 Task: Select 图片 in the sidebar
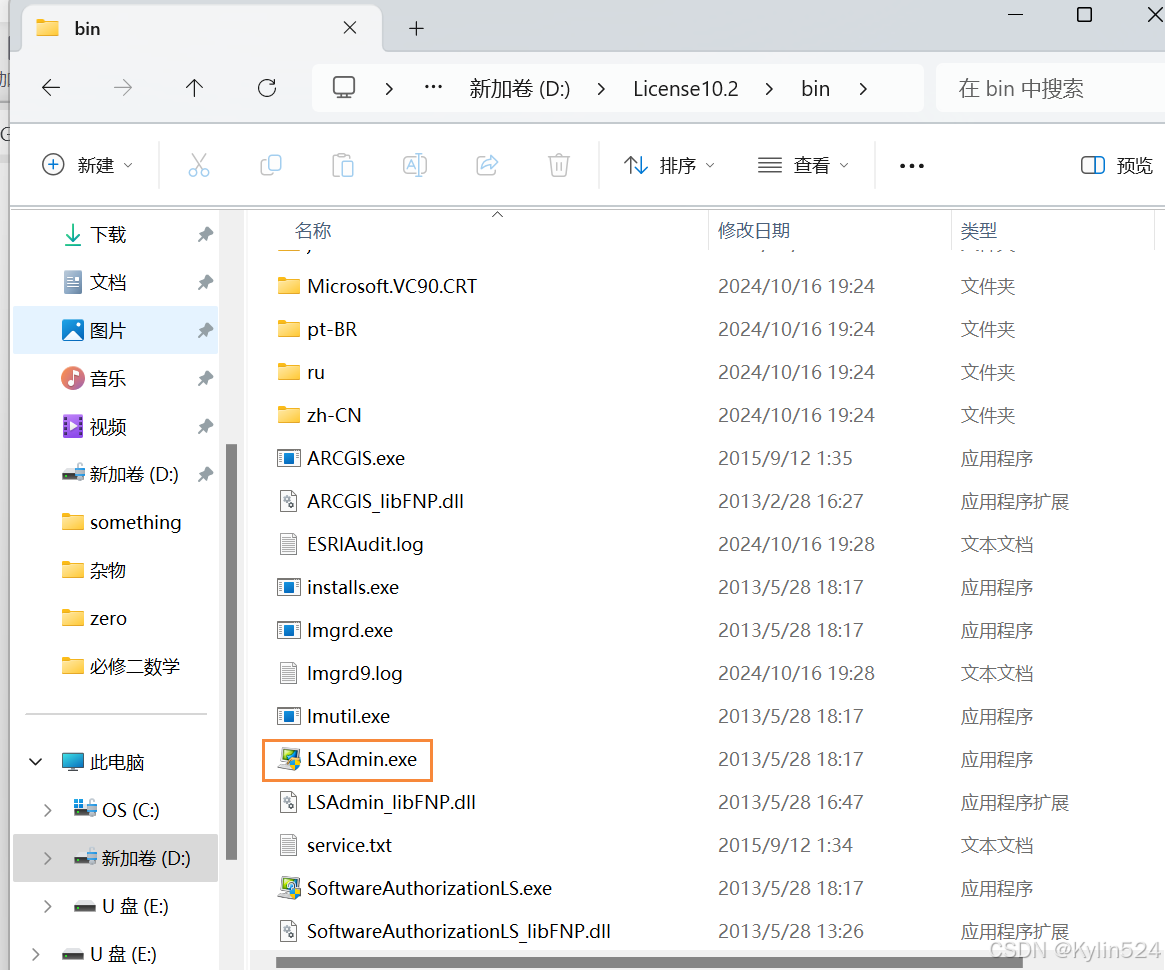pos(116,331)
